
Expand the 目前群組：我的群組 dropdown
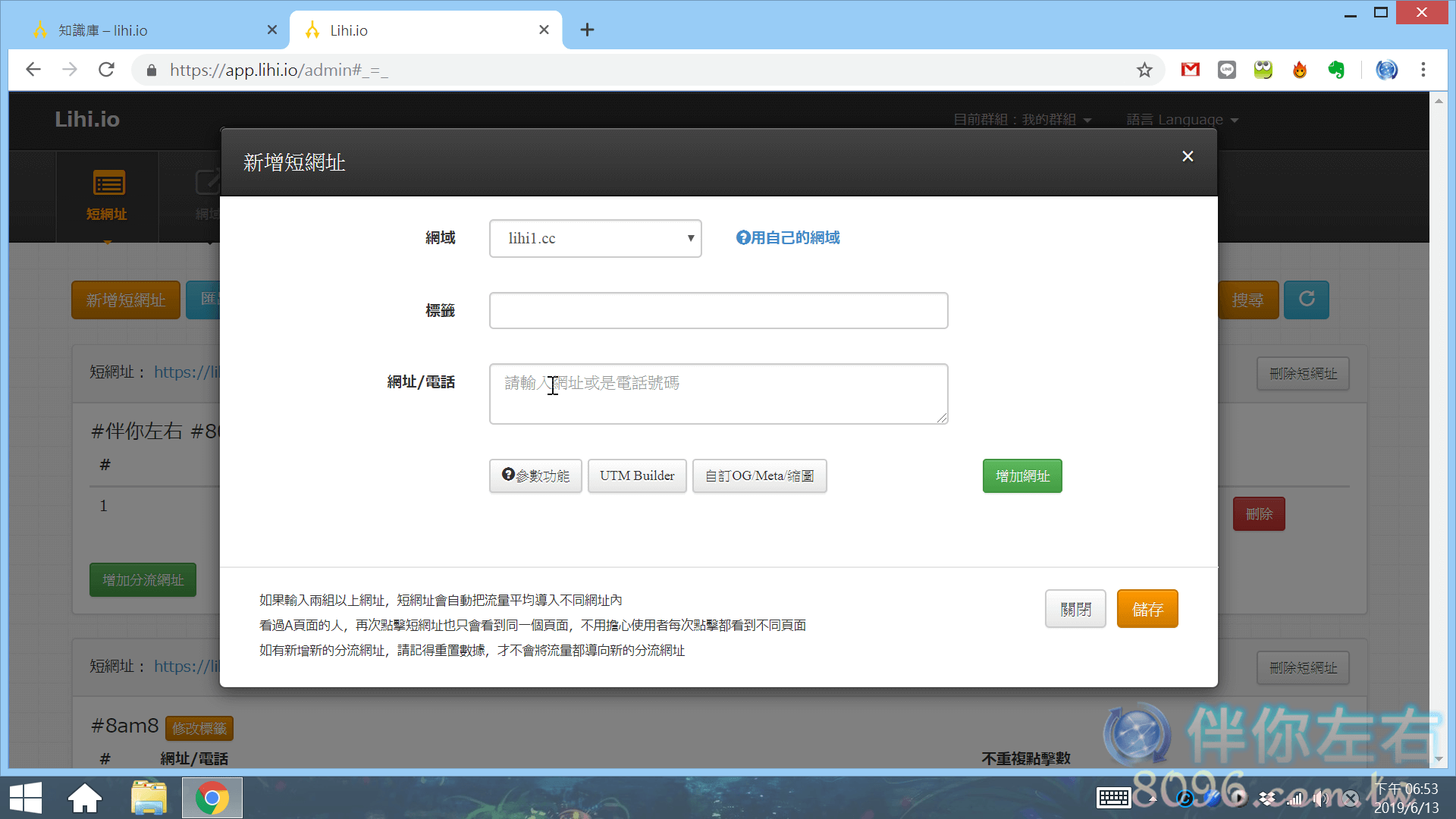(1022, 120)
